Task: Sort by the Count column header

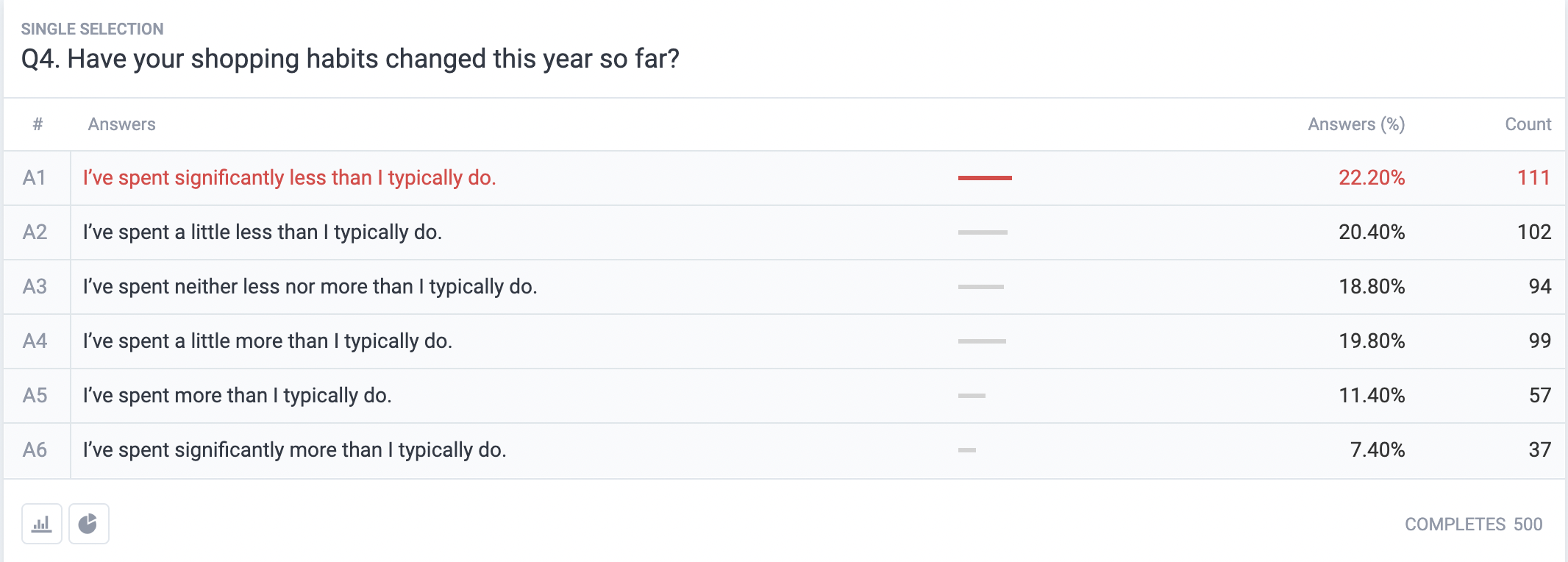Action: click(1528, 124)
